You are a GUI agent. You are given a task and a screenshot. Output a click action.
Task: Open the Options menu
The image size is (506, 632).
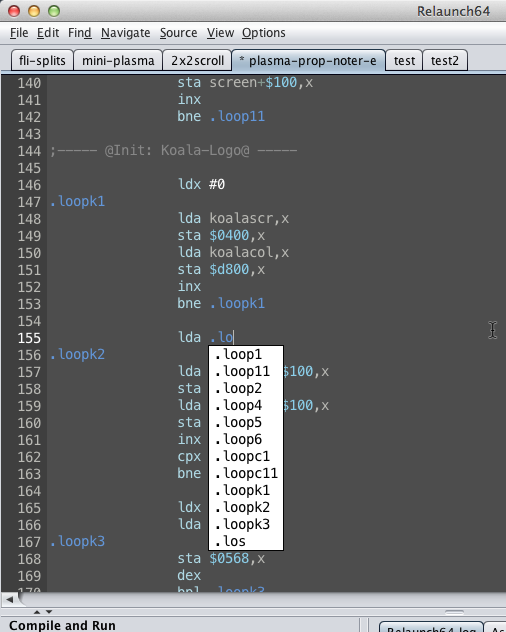(x=264, y=33)
